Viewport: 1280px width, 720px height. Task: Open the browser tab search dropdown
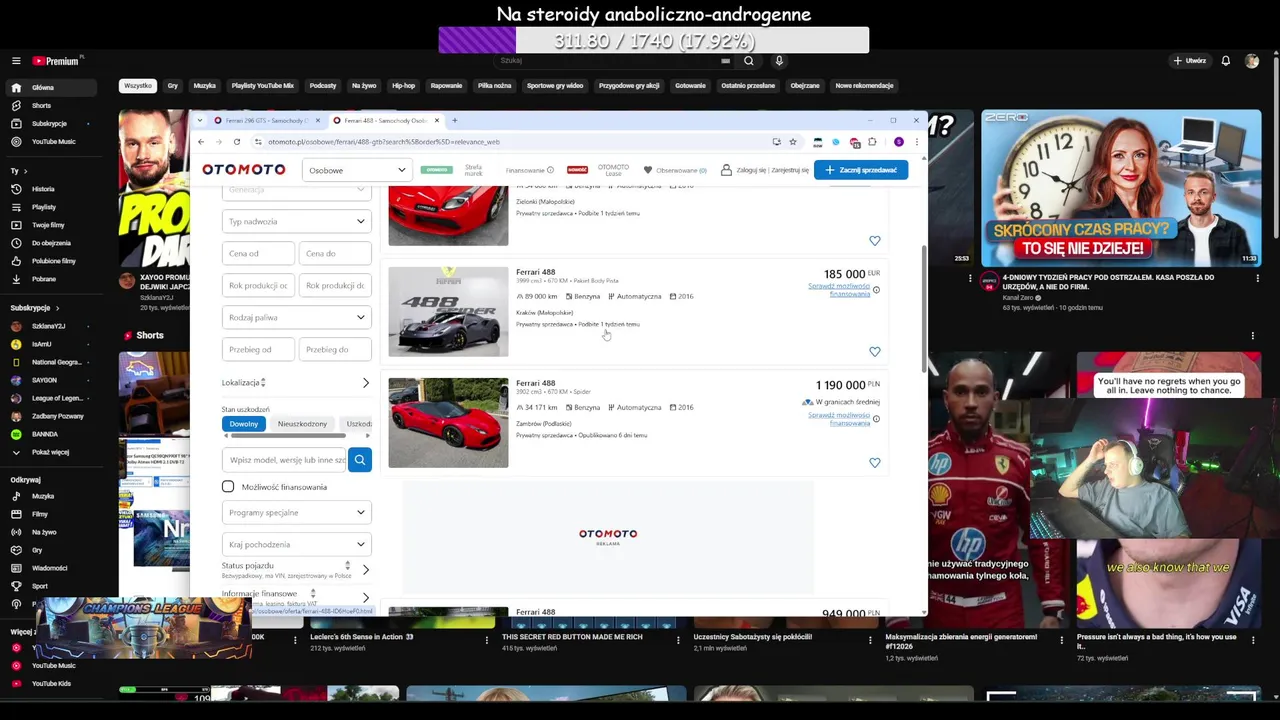(200, 120)
